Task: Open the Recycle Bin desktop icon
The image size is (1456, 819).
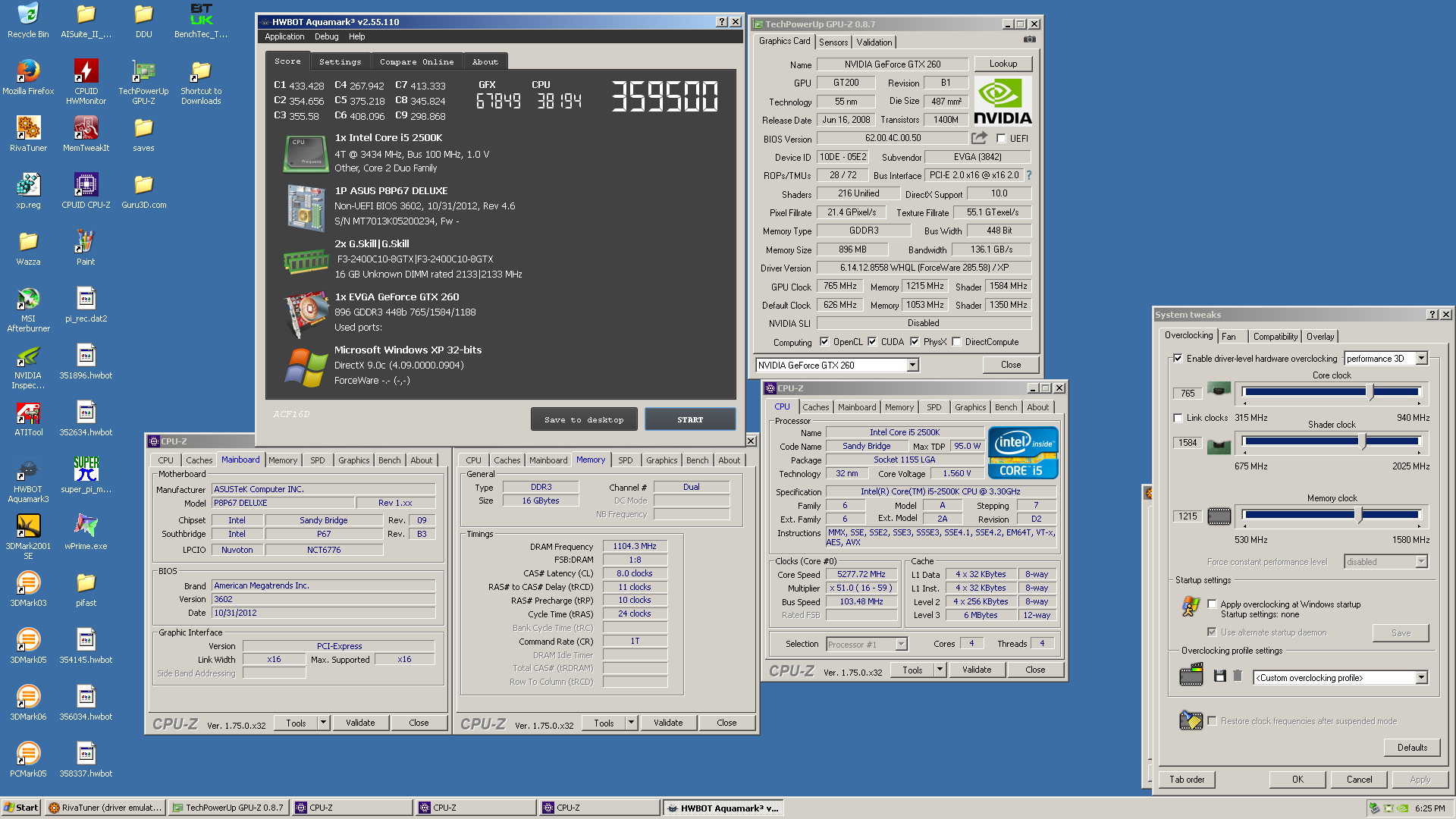Action: 28,20
